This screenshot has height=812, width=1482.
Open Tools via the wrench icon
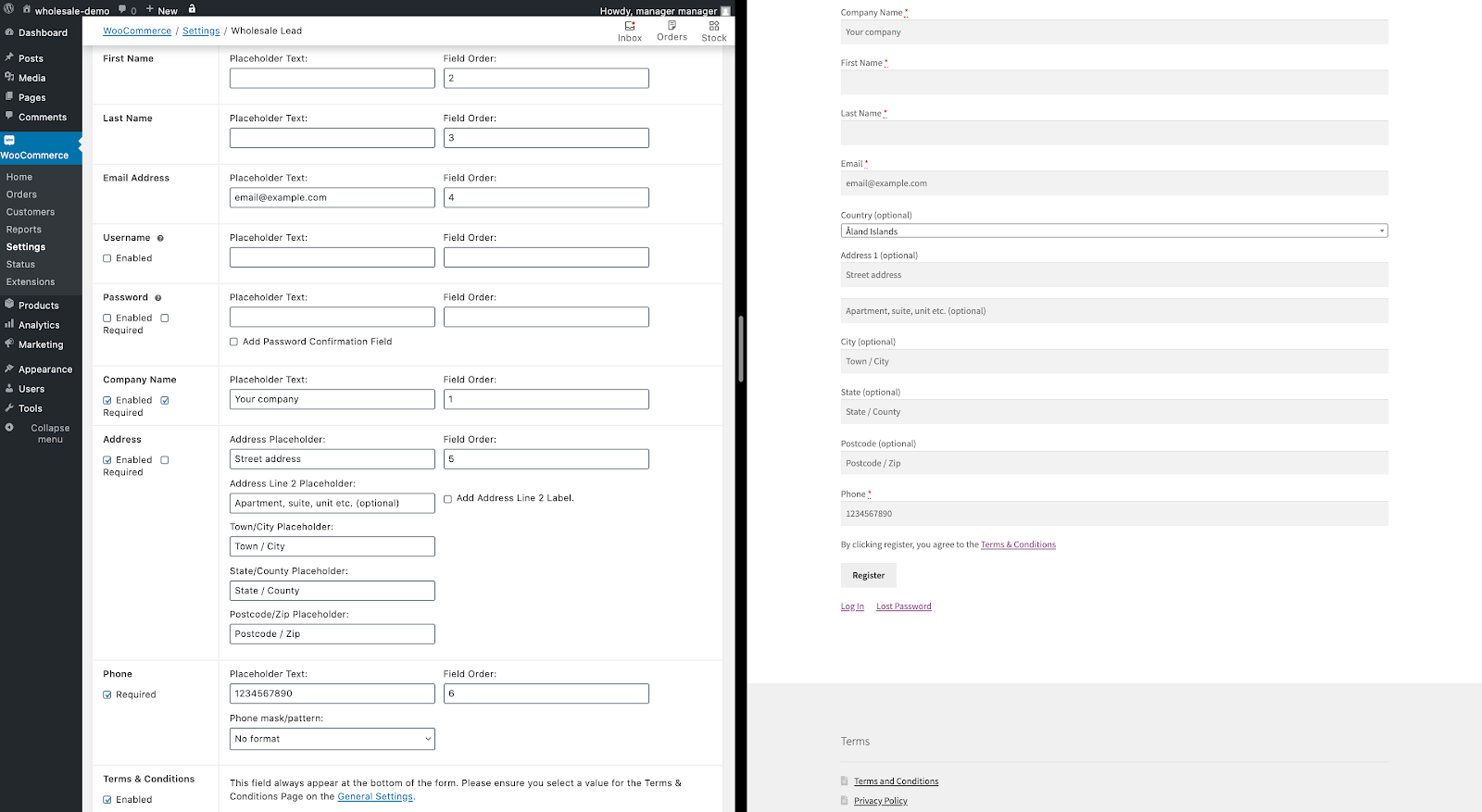pos(9,407)
